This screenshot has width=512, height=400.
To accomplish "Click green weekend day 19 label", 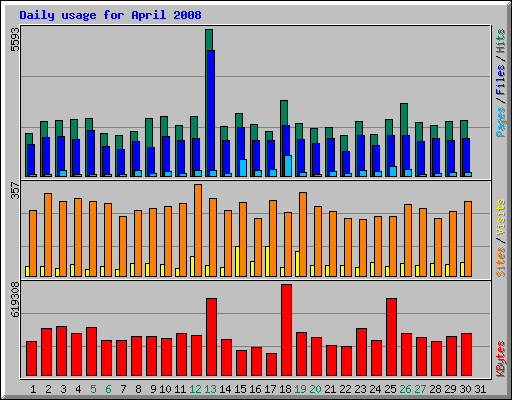I will pyautogui.click(x=300, y=389).
